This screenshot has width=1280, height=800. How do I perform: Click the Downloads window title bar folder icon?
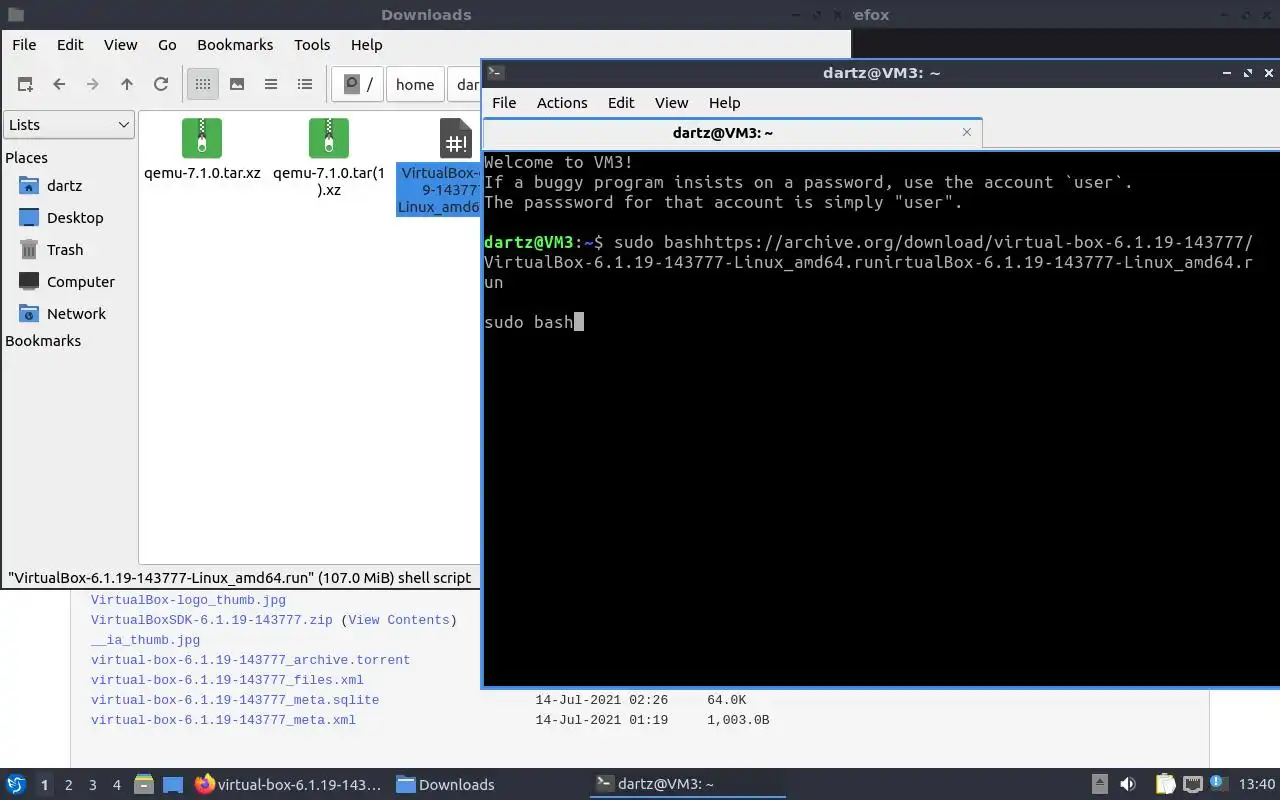[15, 15]
